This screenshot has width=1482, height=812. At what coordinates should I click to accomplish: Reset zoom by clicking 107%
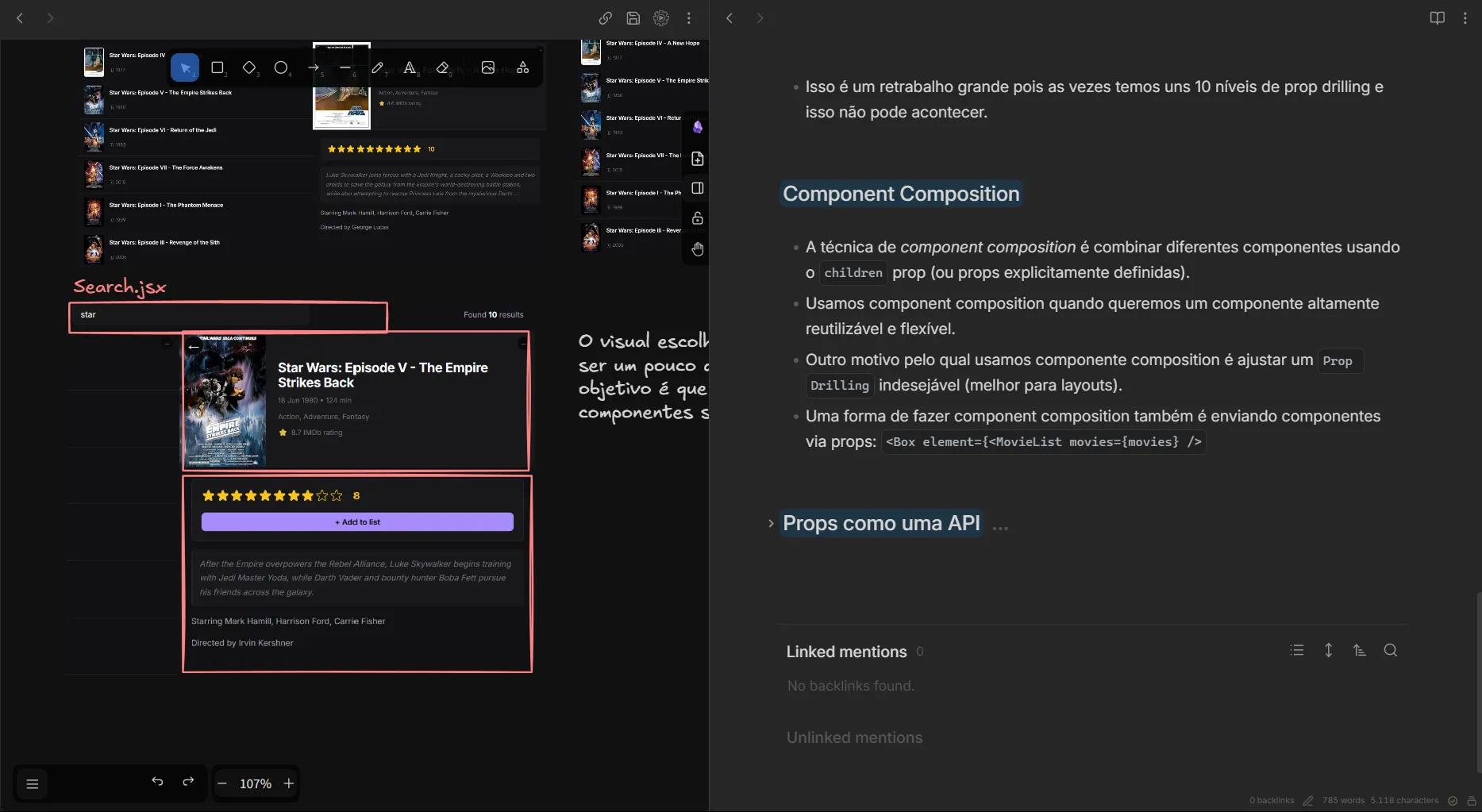pyautogui.click(x=256, y=784)
